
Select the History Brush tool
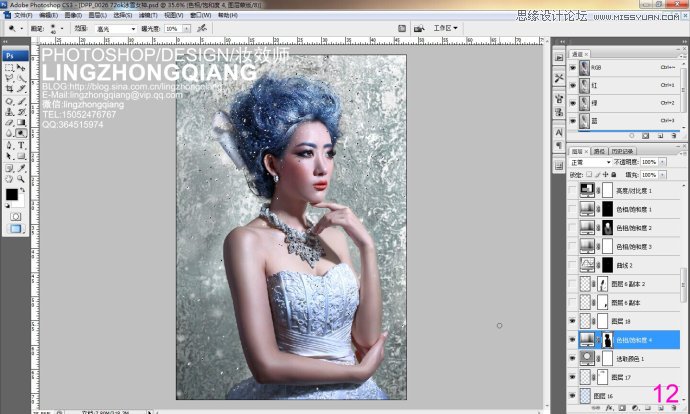click(21, 112)
